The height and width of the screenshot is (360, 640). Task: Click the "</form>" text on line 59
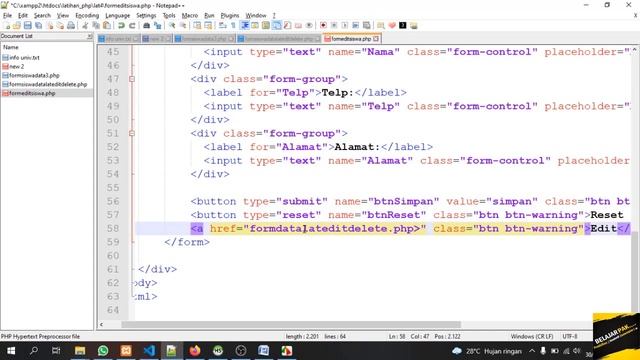pyautogui.click(x=187, y=242)
